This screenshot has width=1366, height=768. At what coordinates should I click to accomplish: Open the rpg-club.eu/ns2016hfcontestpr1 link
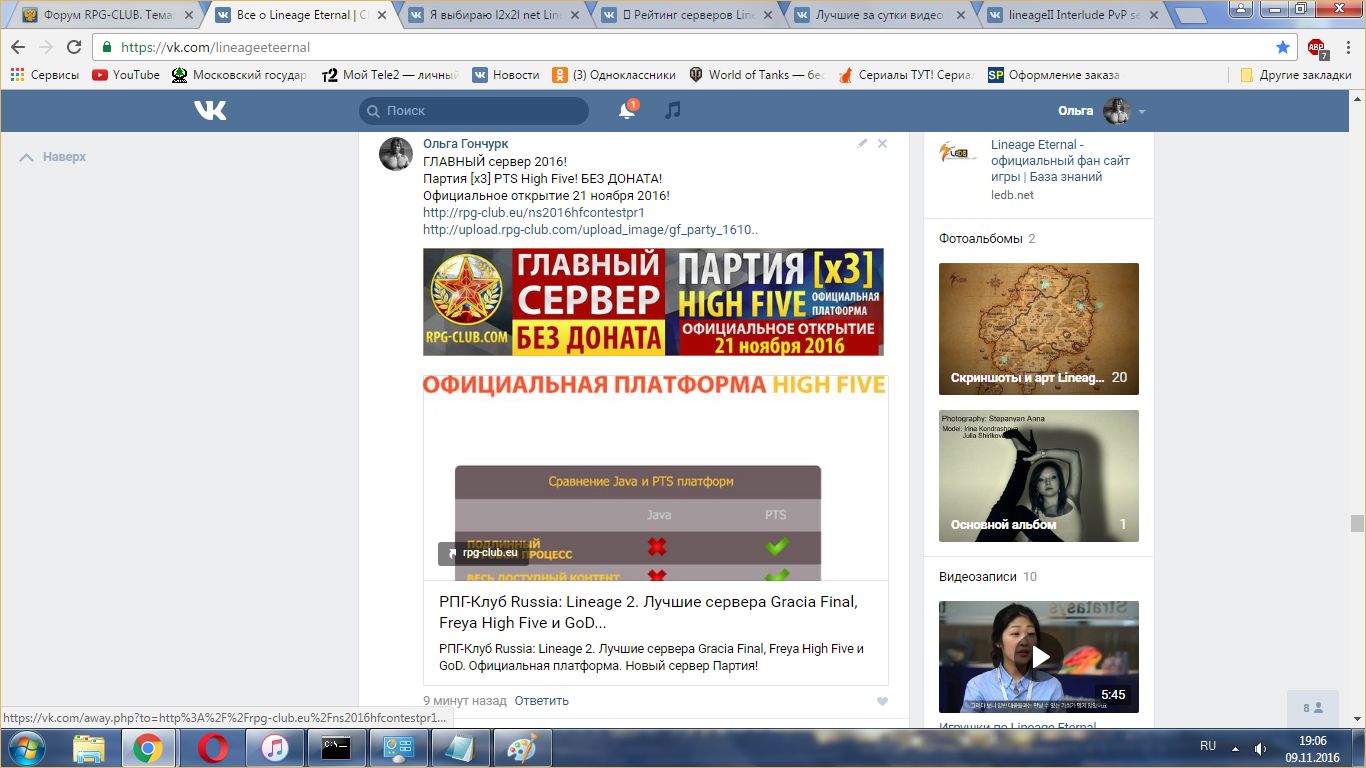(x=534, y=213)
